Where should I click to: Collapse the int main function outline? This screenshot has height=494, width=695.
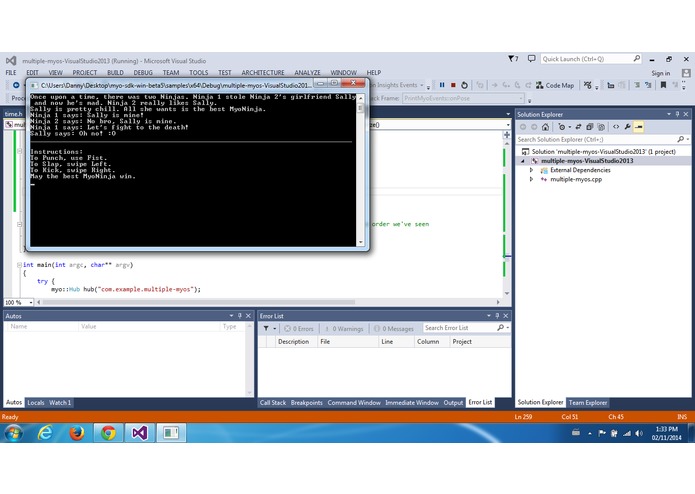(x=19, y=265)
